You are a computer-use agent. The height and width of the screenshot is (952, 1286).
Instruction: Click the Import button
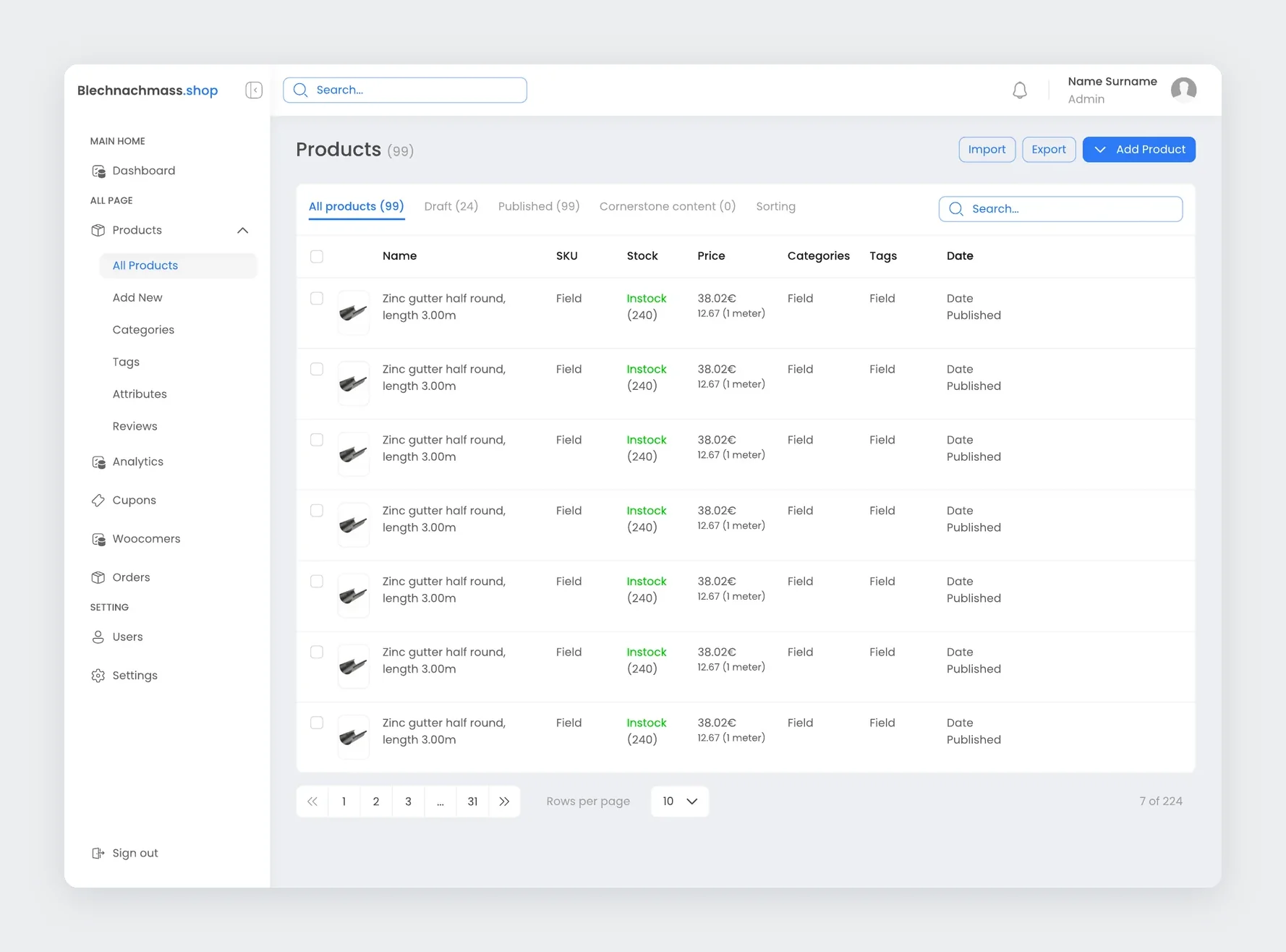point(987,150)
